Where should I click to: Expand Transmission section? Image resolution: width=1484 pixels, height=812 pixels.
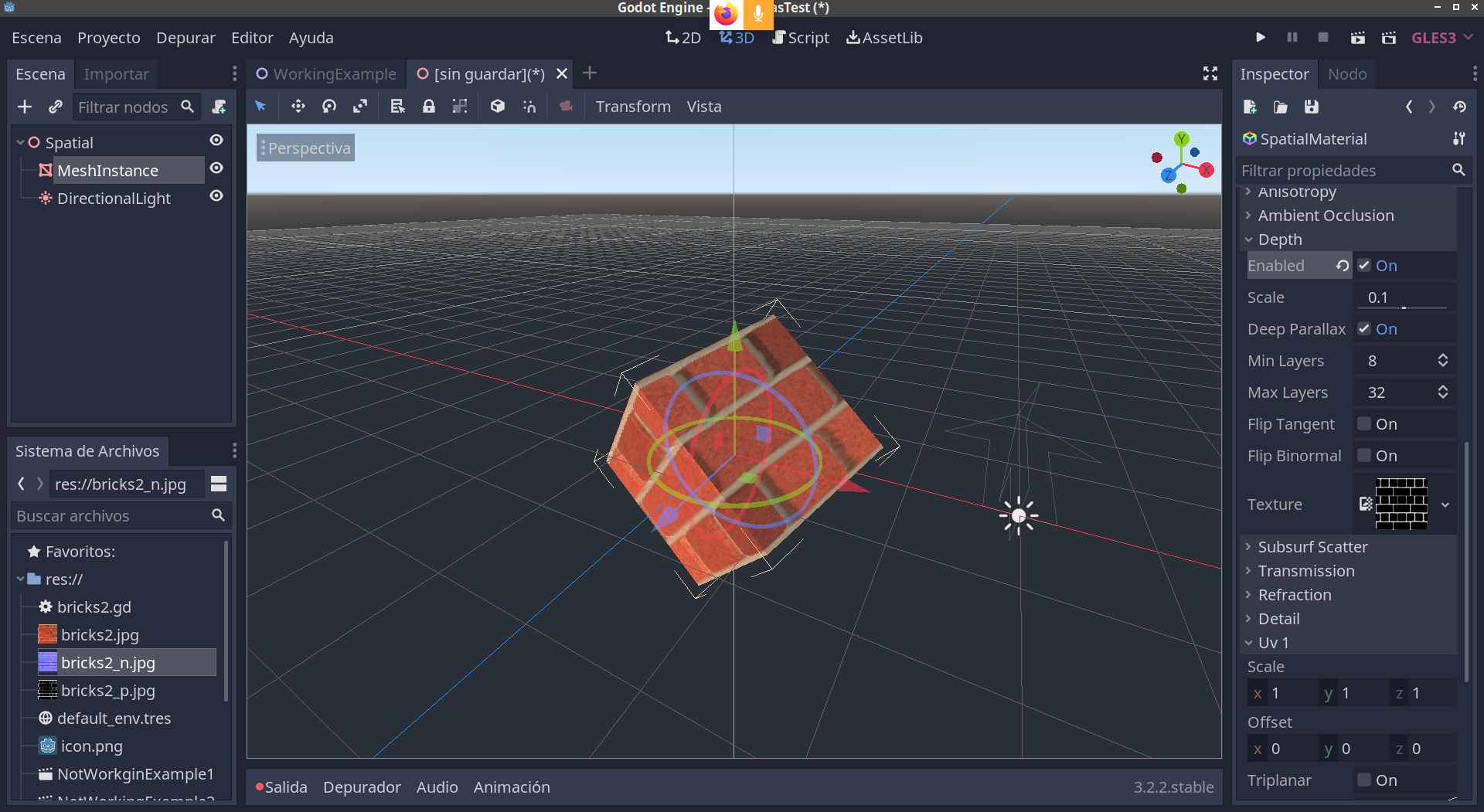1348,571
